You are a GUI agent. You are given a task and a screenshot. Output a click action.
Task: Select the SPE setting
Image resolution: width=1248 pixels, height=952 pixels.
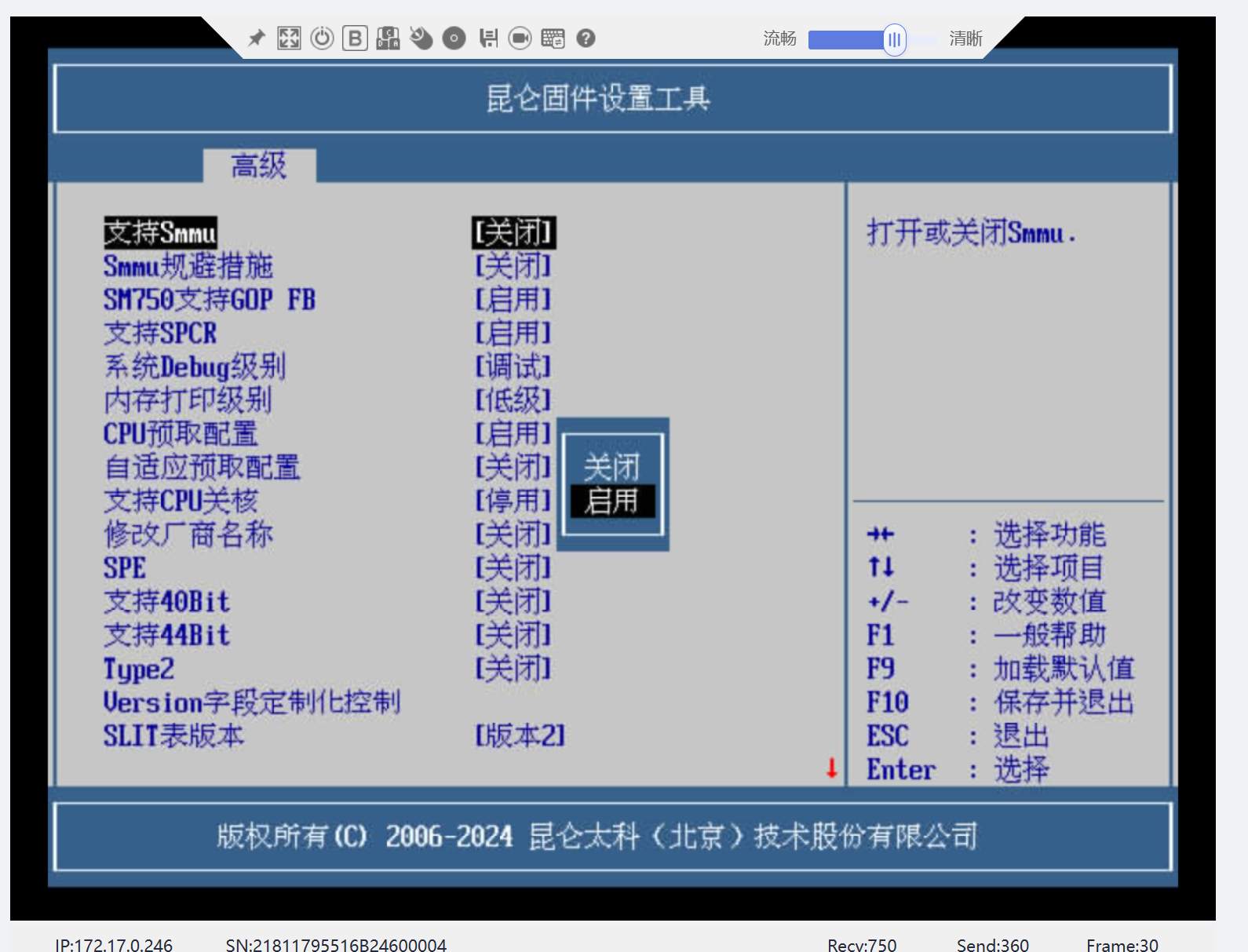(125, 568)
